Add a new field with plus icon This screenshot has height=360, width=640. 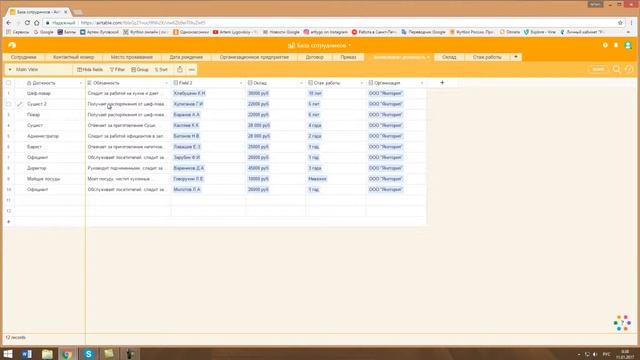[442, 83]
